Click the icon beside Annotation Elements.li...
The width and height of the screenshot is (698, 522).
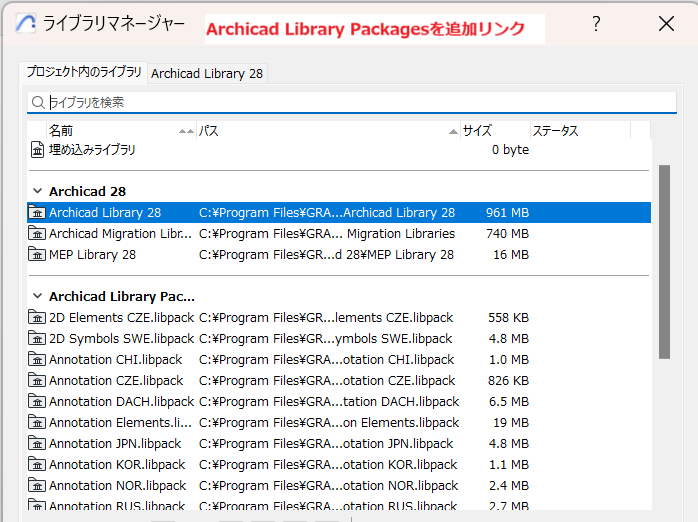click(x=37, y=422)
